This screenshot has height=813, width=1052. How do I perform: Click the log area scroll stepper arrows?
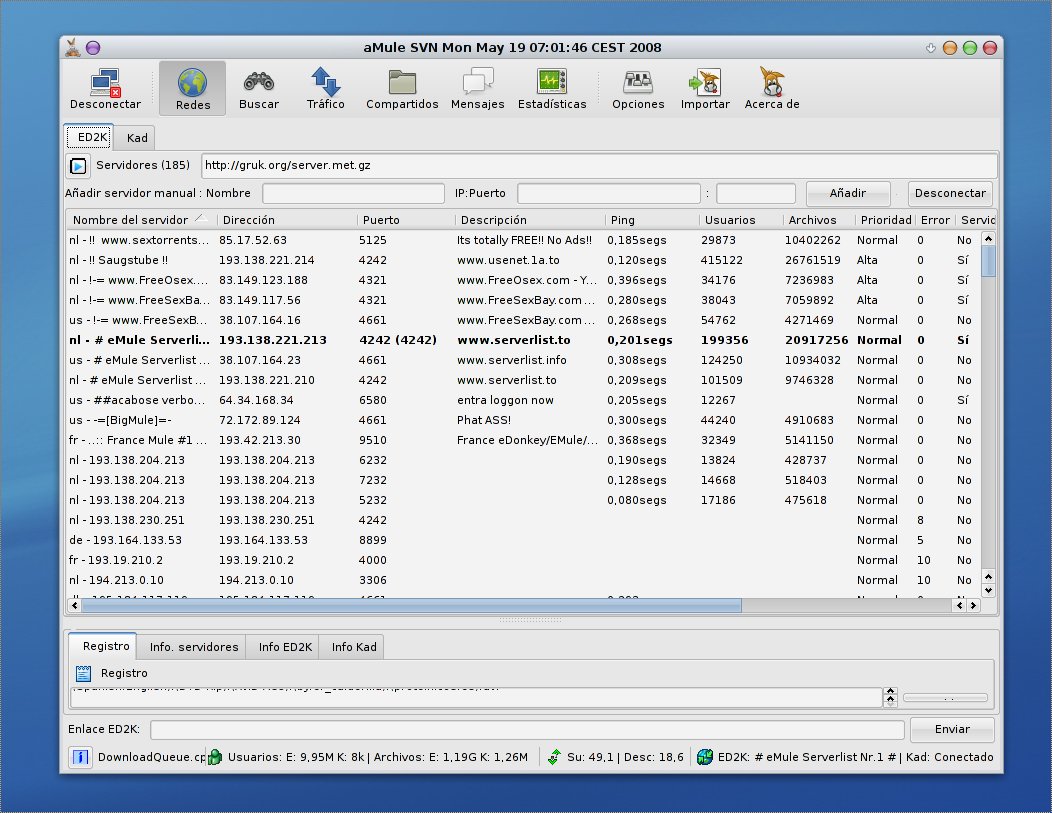[x=890, y=697]
